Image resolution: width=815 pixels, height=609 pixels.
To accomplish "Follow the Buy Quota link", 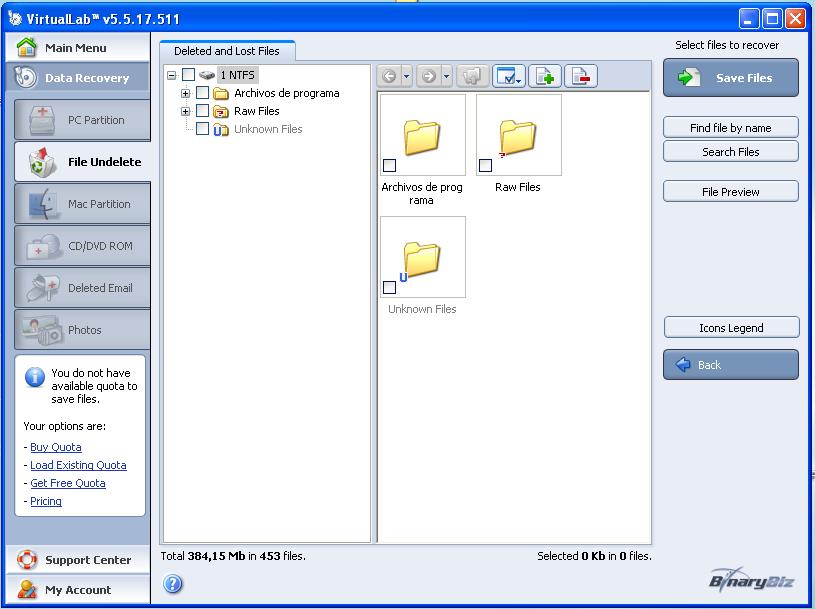I will coord(56,447).
